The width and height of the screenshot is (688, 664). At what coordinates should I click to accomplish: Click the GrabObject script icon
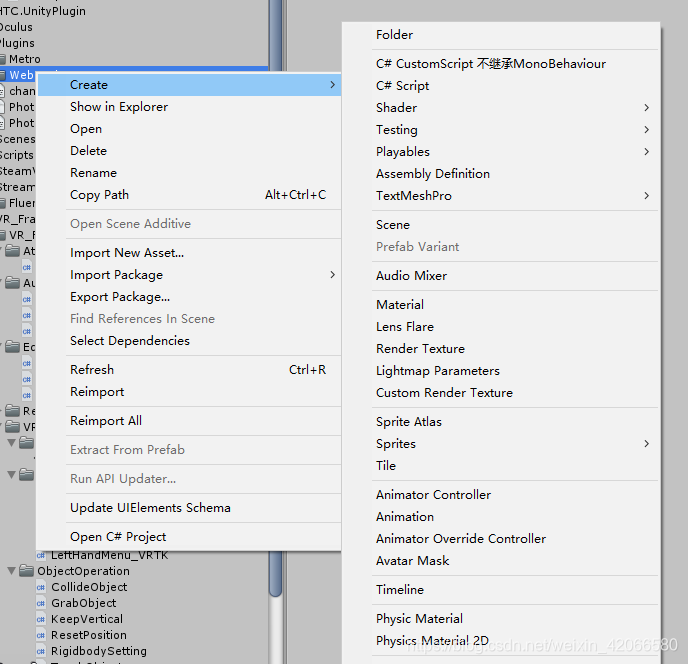point(41,603)
